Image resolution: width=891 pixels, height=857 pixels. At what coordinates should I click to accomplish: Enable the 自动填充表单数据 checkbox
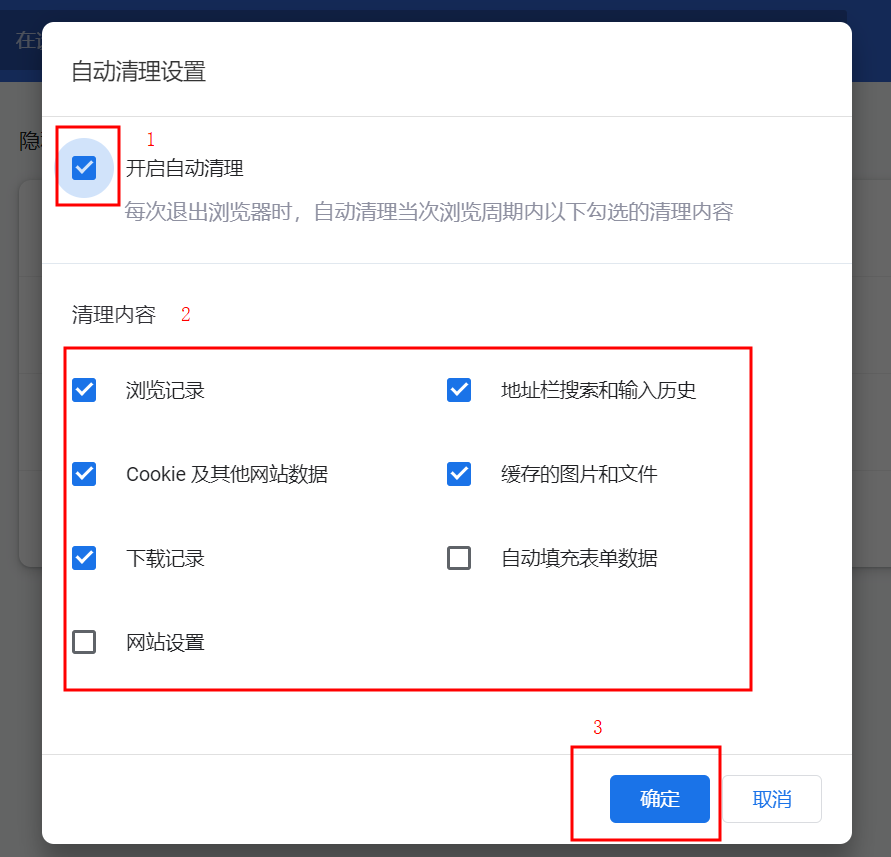tap(459, 558)
